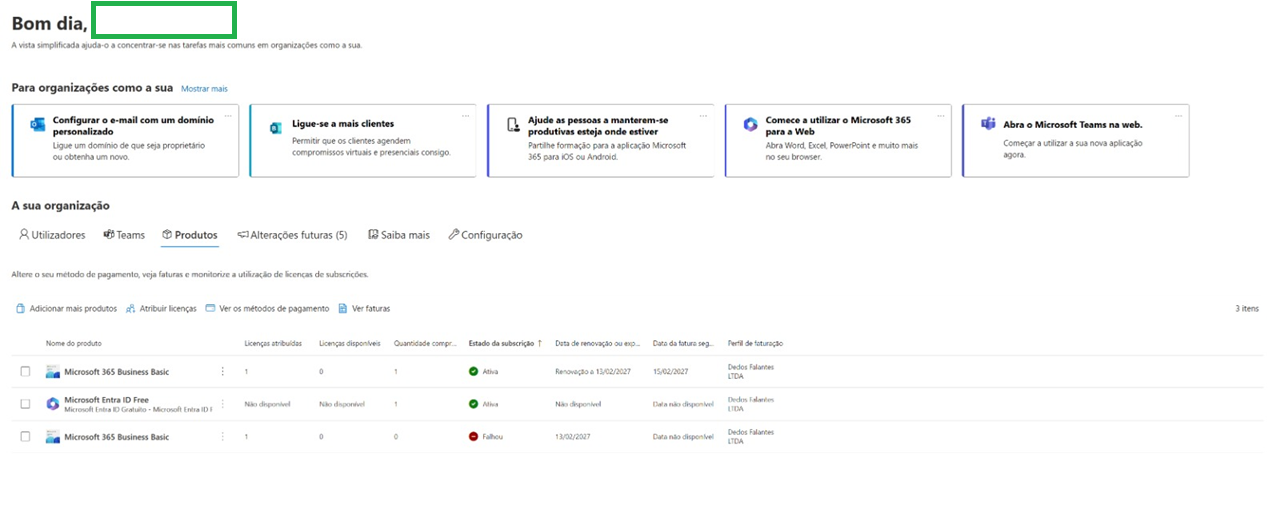Click the Microsoft Entra ID Free product icon
This screenshot has height=521, width=1280.
(x=53, y=404)
